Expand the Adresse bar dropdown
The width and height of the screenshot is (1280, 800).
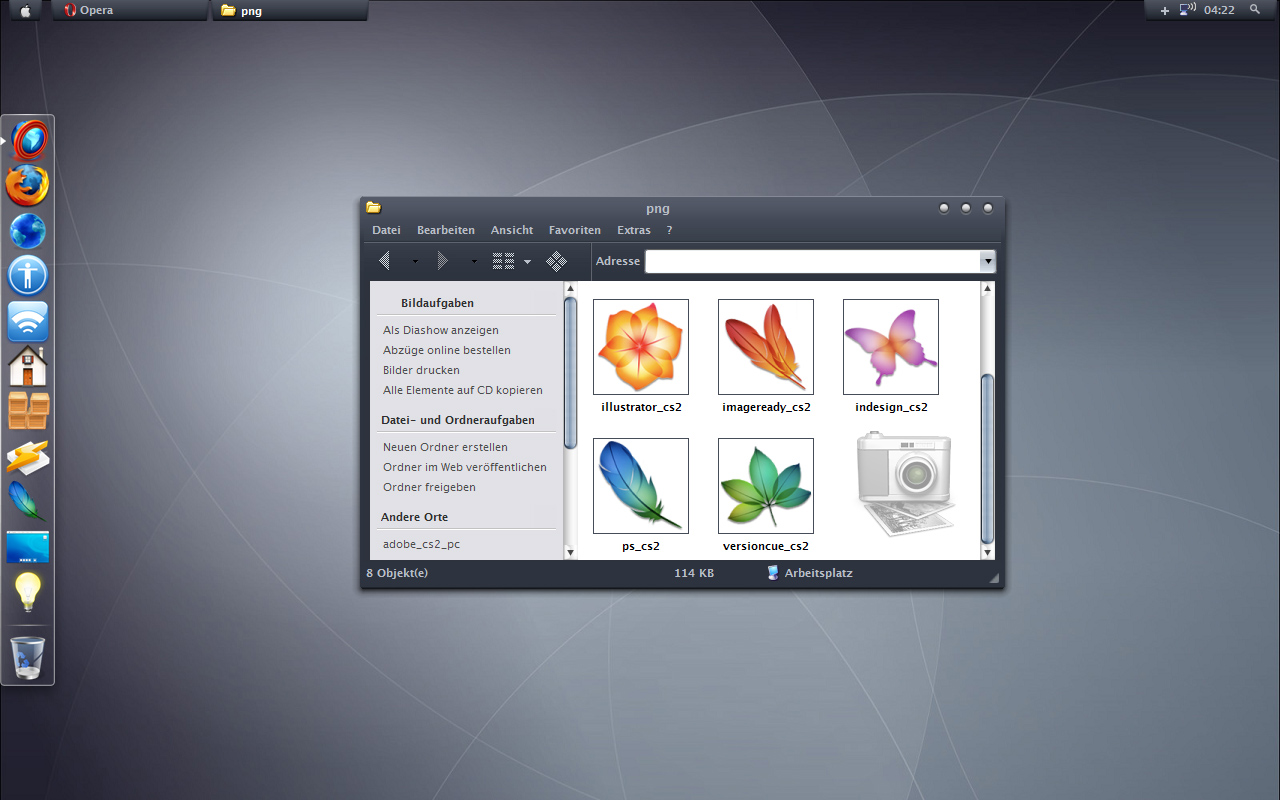tap(988, 261)
